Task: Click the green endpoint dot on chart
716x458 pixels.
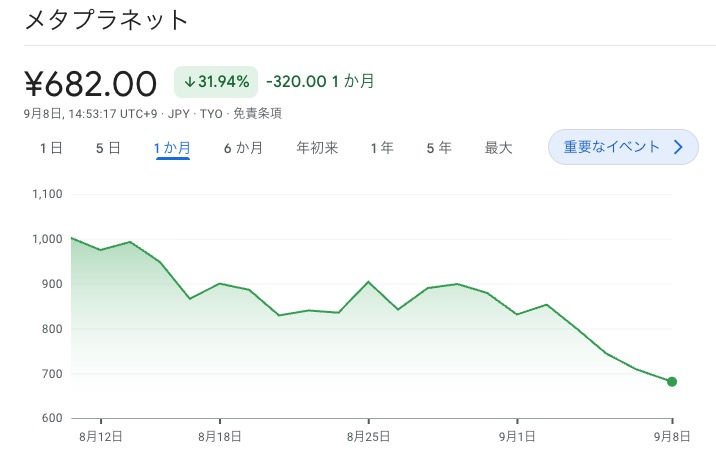Action: point(672,381)
